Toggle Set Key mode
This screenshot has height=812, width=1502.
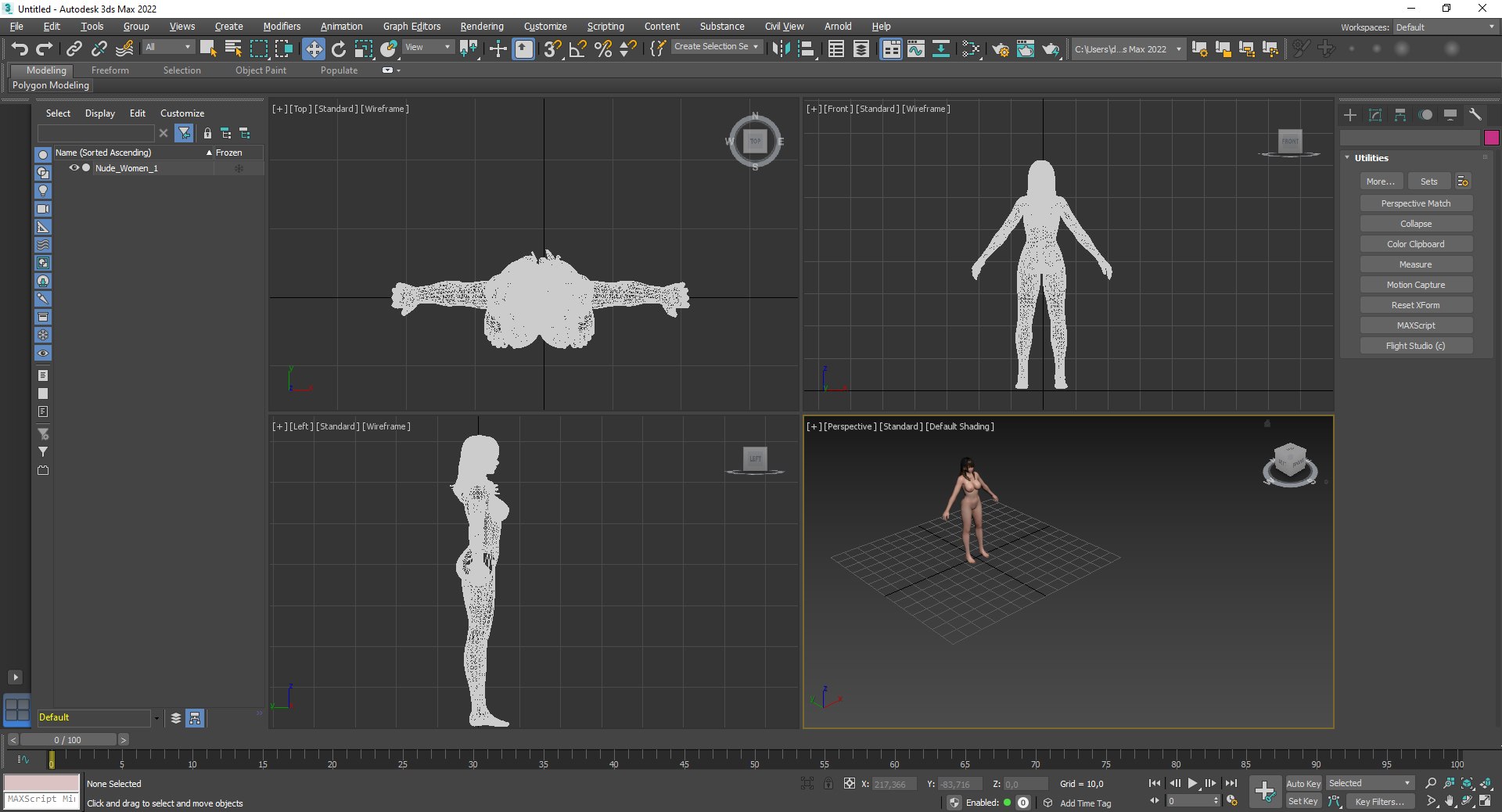pos(1303,801)
